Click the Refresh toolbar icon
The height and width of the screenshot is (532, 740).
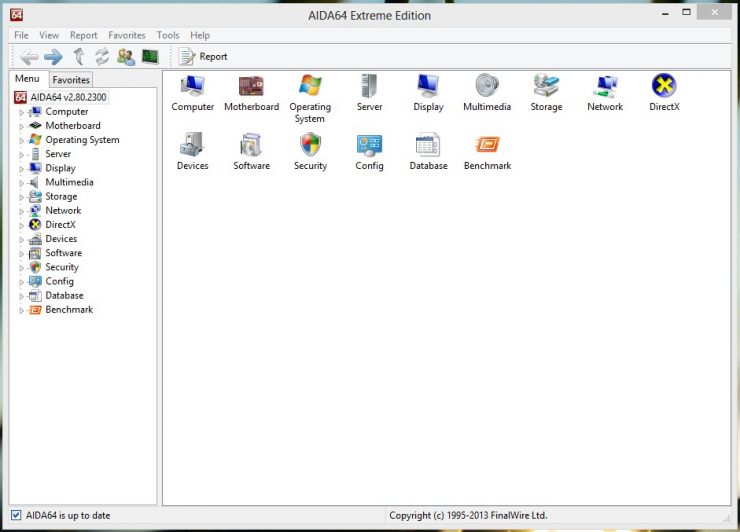(x=102, y=57)
